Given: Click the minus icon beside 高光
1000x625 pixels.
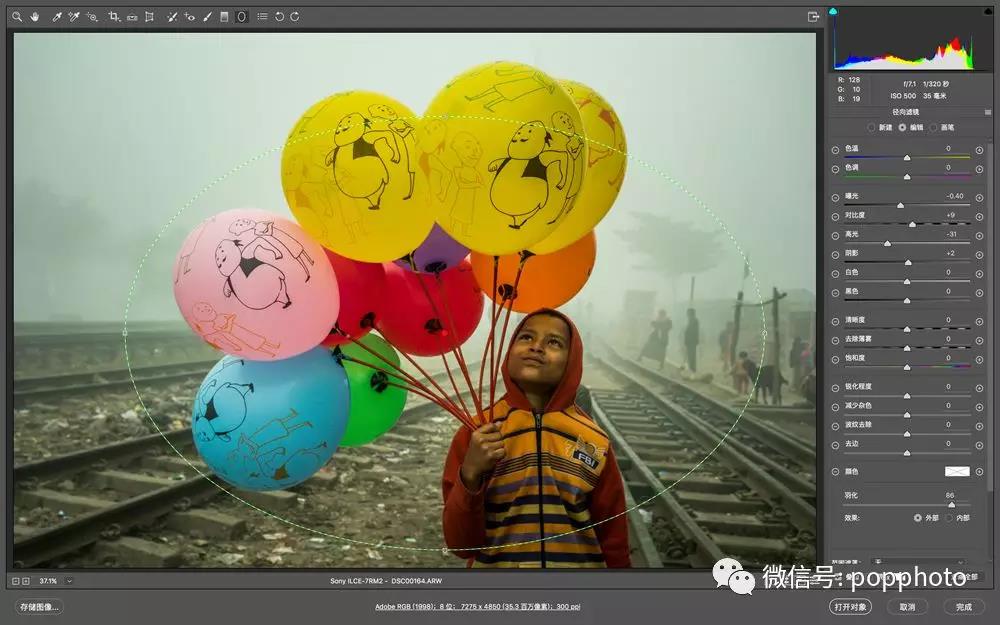Looking at the screenshot, I should [x=835, y=236].
